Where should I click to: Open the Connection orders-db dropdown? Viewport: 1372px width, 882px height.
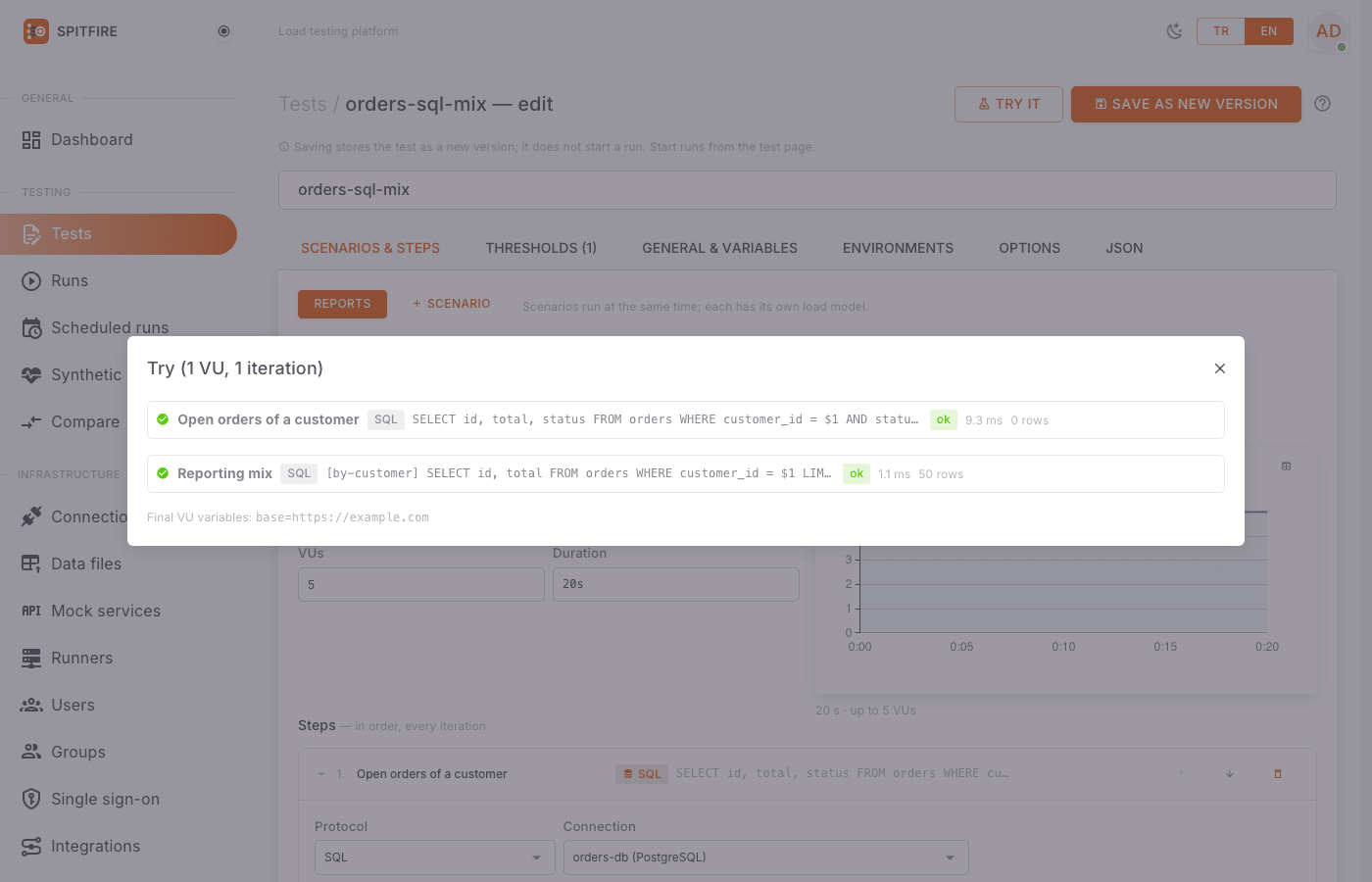[765, 857]
